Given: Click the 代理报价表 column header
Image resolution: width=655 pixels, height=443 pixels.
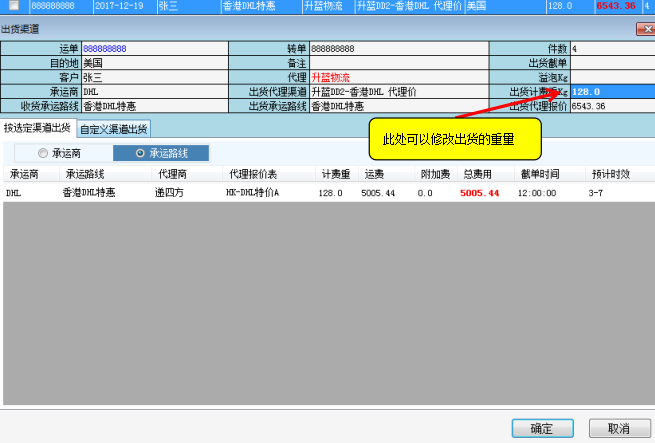Looking at the screenshot, I should tap(253, 174).
